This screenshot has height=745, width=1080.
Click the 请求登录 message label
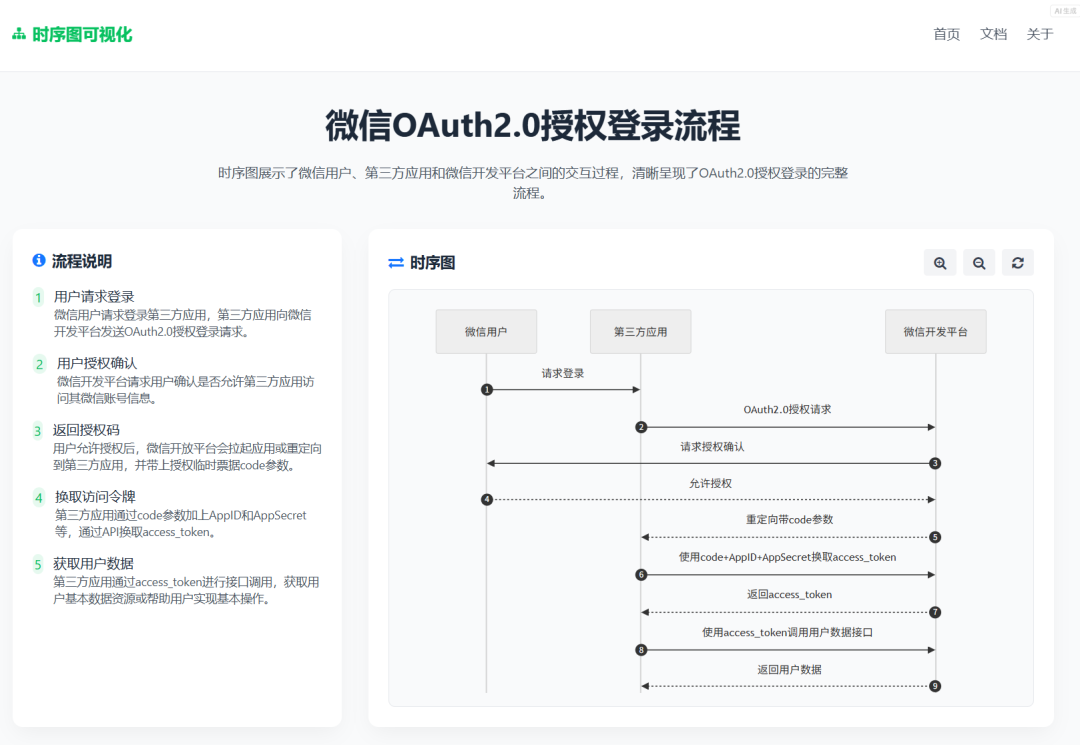pos(561,373)
